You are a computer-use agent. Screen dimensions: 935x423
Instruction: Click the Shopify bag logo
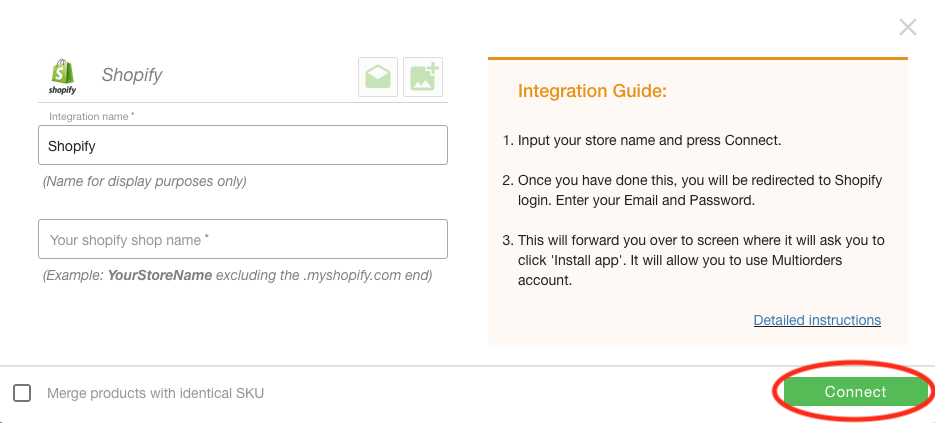coord(63,77)
